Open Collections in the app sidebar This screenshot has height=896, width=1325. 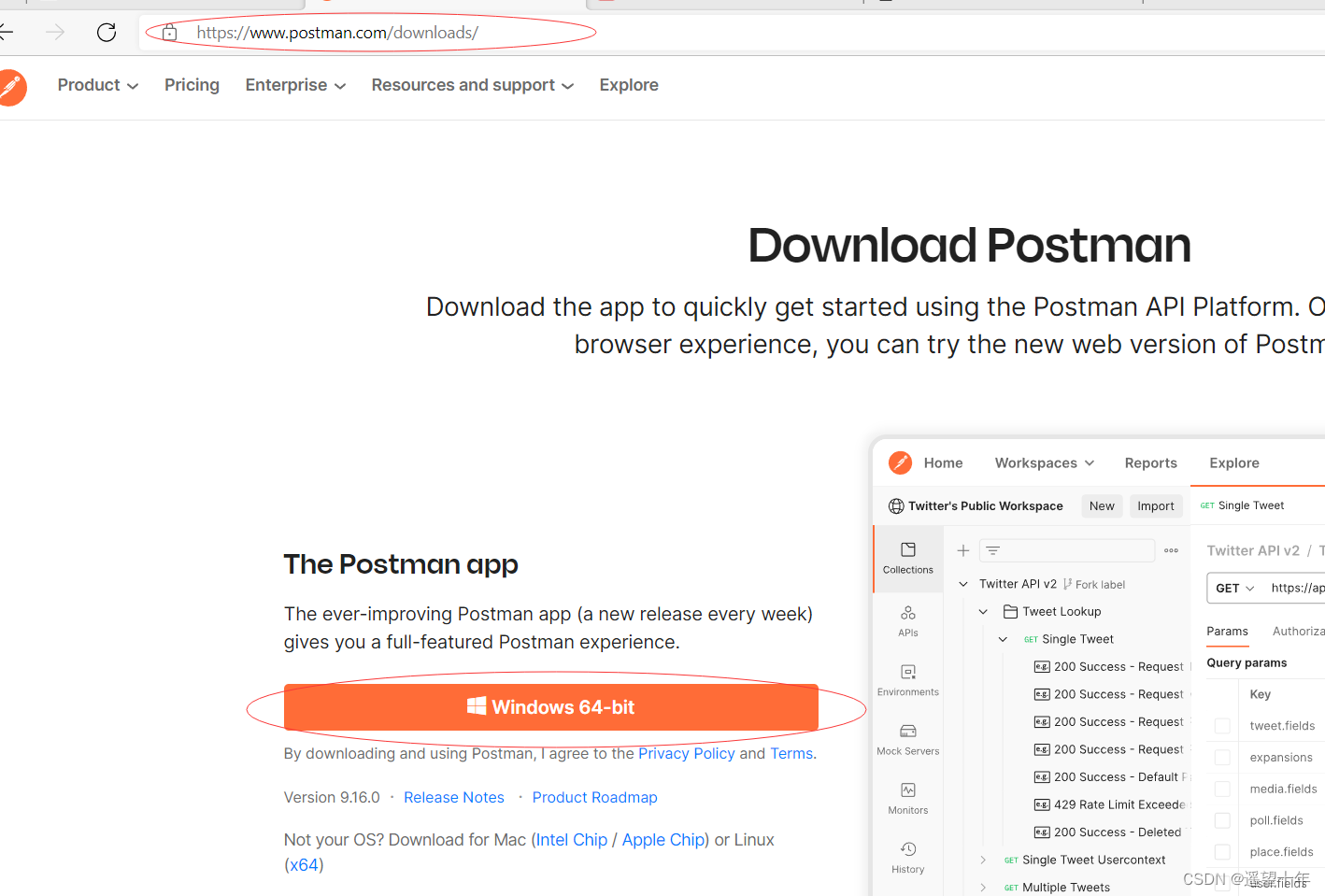click(x=908, y=558)
